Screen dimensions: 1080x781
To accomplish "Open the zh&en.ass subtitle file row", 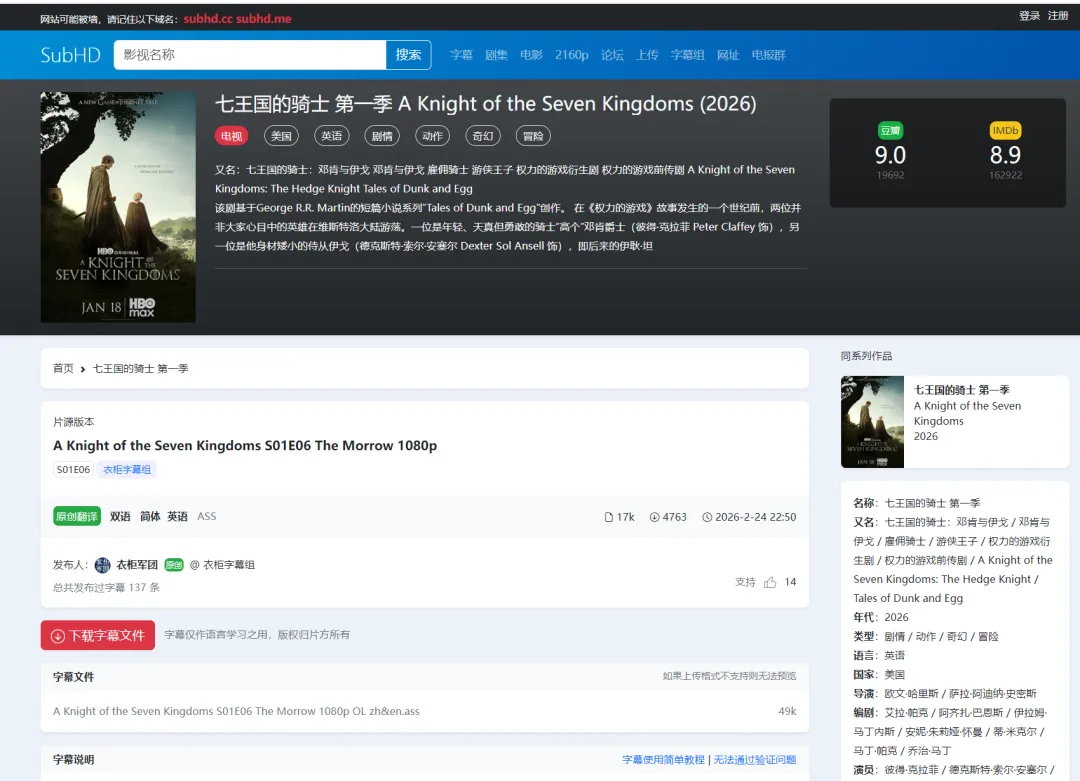I will click(x=424, y=711).
